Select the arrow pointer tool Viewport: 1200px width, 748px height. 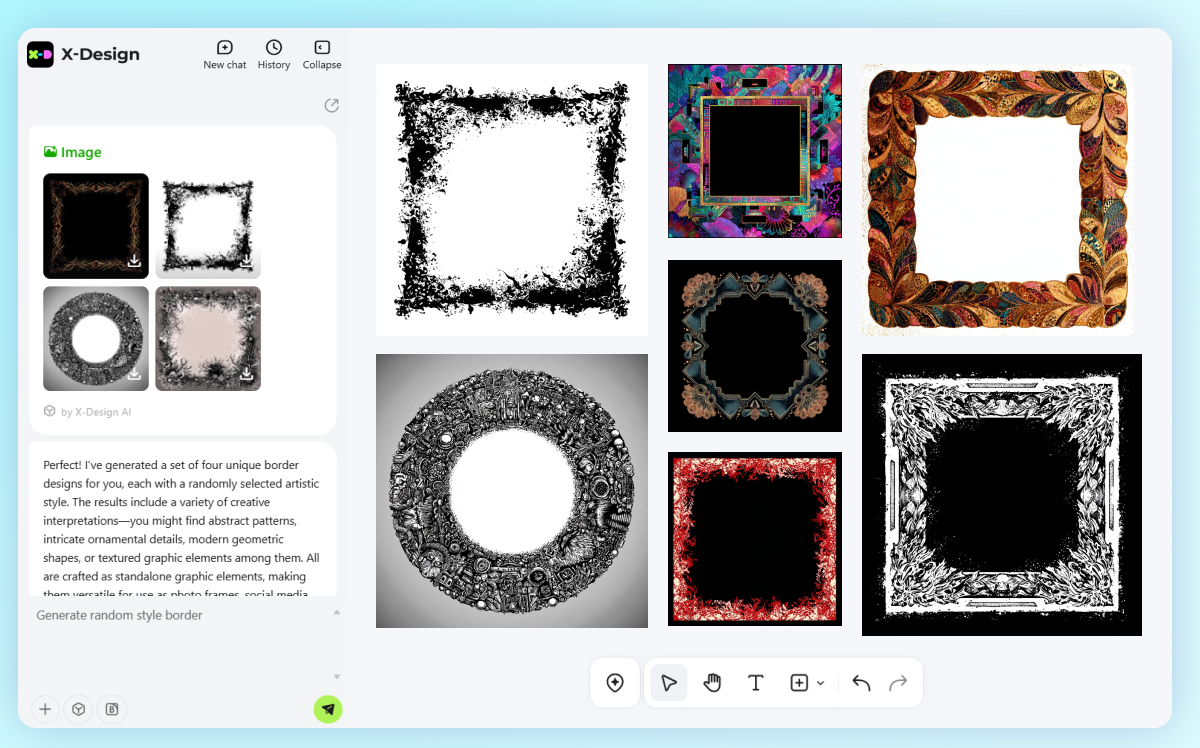669,683
